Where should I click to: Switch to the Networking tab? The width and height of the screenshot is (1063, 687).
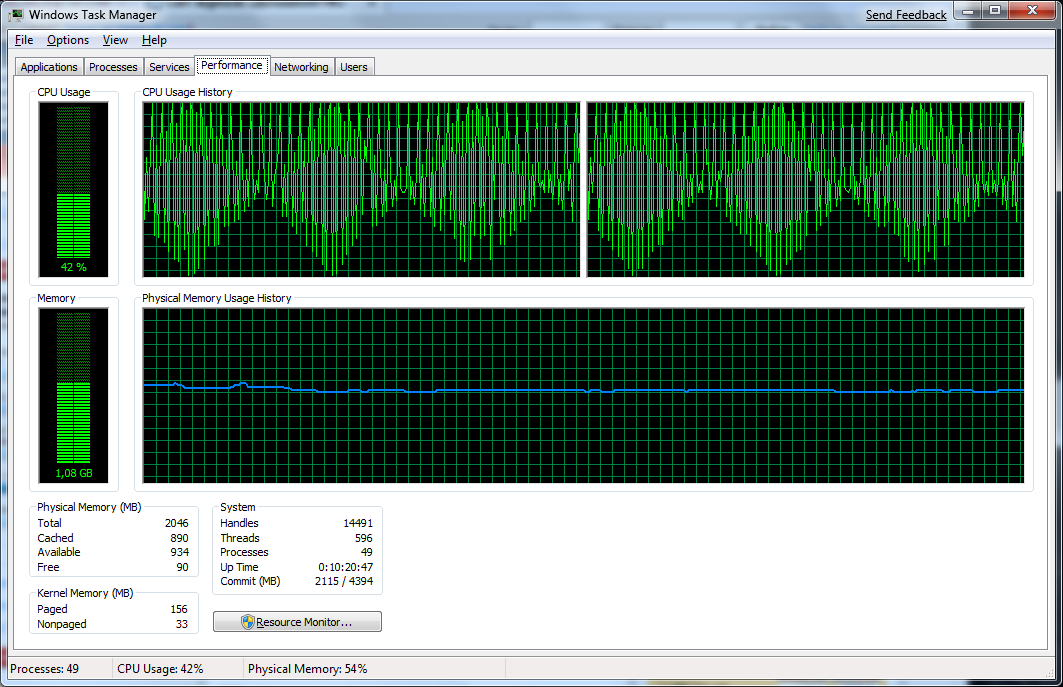click(301, 67)
